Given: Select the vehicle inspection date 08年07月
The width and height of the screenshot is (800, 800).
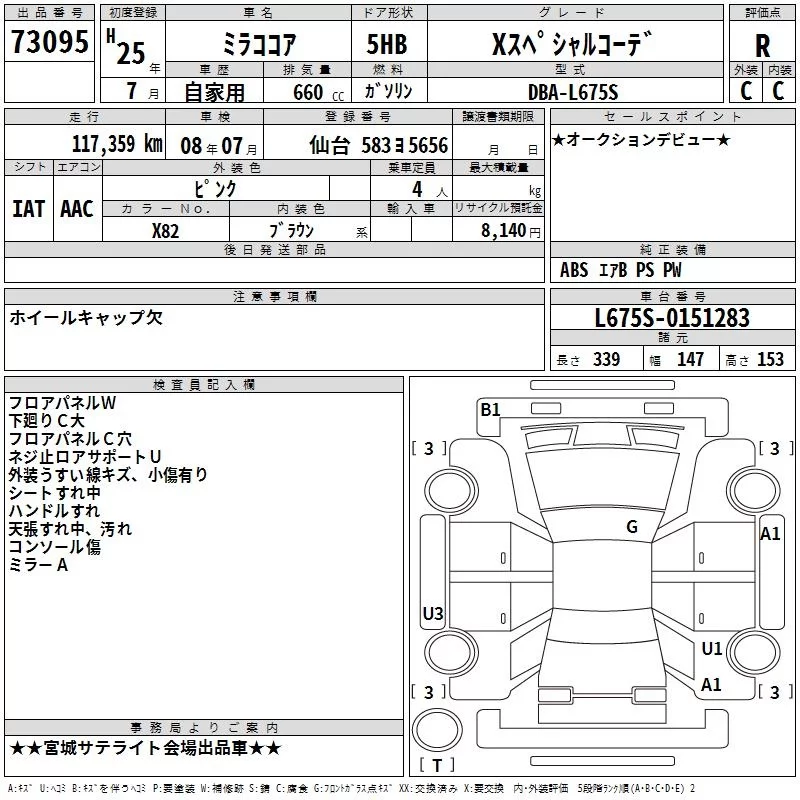Looking at the screenshot, I should point(219,146).
